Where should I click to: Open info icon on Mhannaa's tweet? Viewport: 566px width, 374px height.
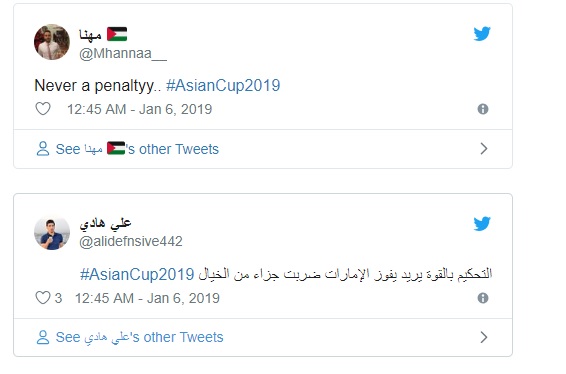click(x=483, y=109)
